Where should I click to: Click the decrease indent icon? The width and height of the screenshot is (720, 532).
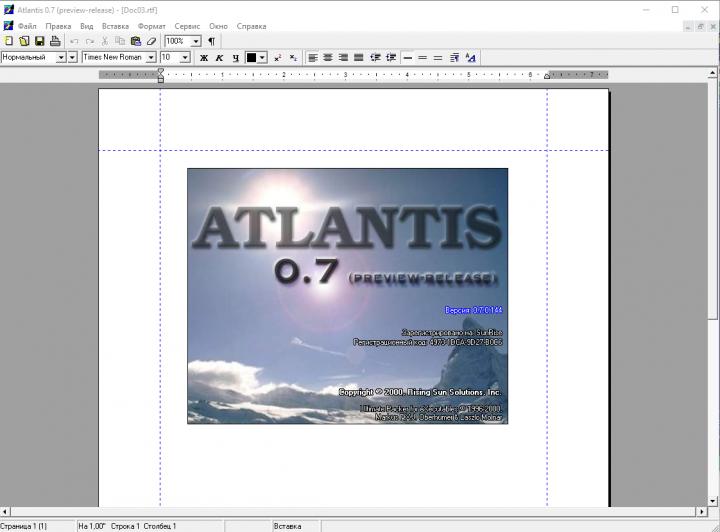tap(375, 57)
